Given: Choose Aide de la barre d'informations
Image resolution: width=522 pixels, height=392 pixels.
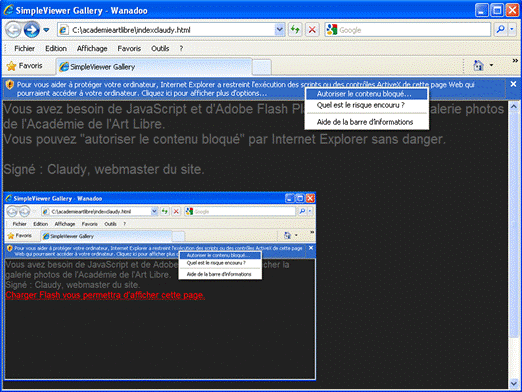Looking at the screenshot, I should pos(366,122).
